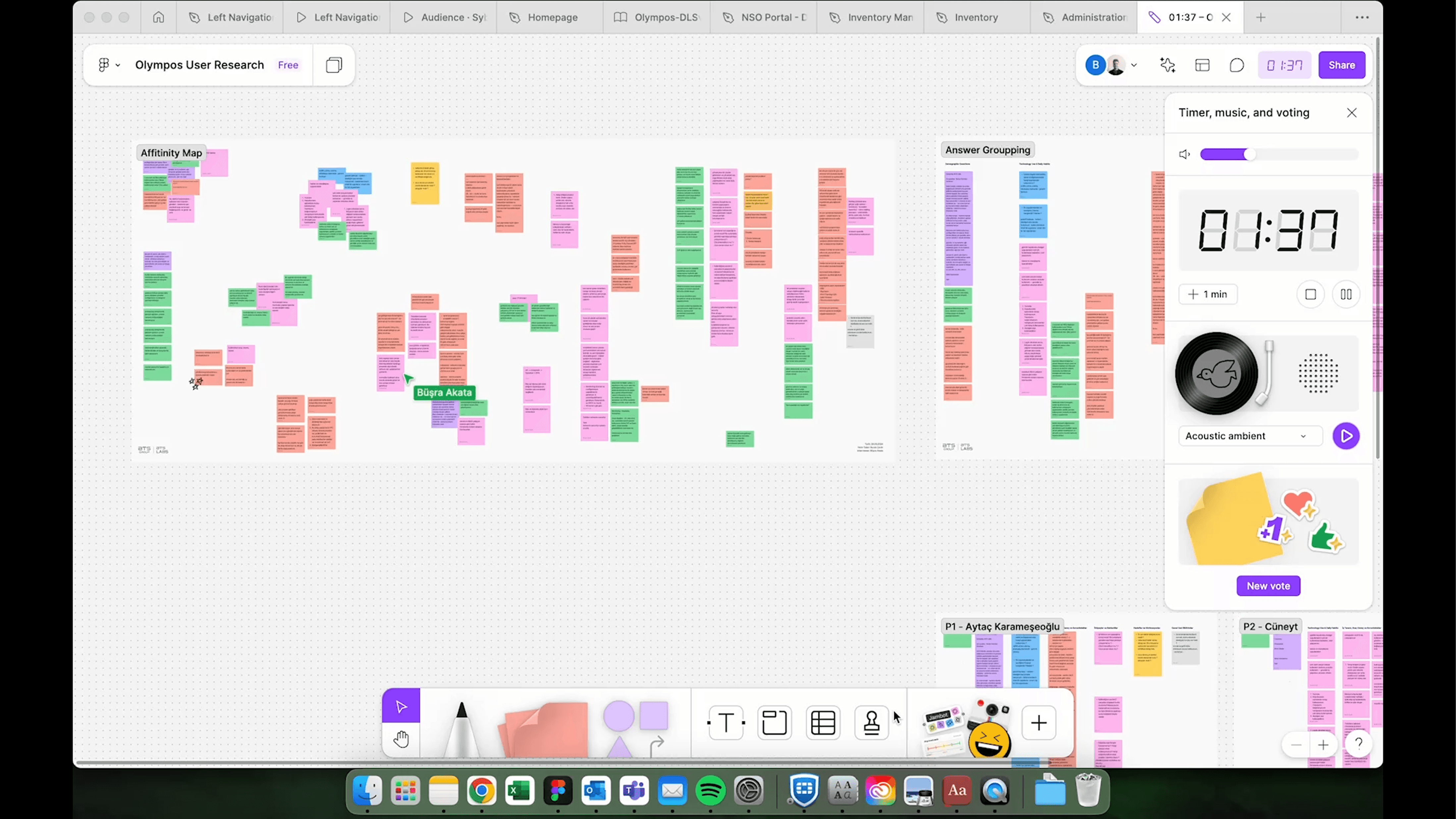The height and width of the screenshot is (819, 1456).
Task: Toggle the timer panel via 01:37 button
Action: pyautogui.click(x=1284, y=65)
